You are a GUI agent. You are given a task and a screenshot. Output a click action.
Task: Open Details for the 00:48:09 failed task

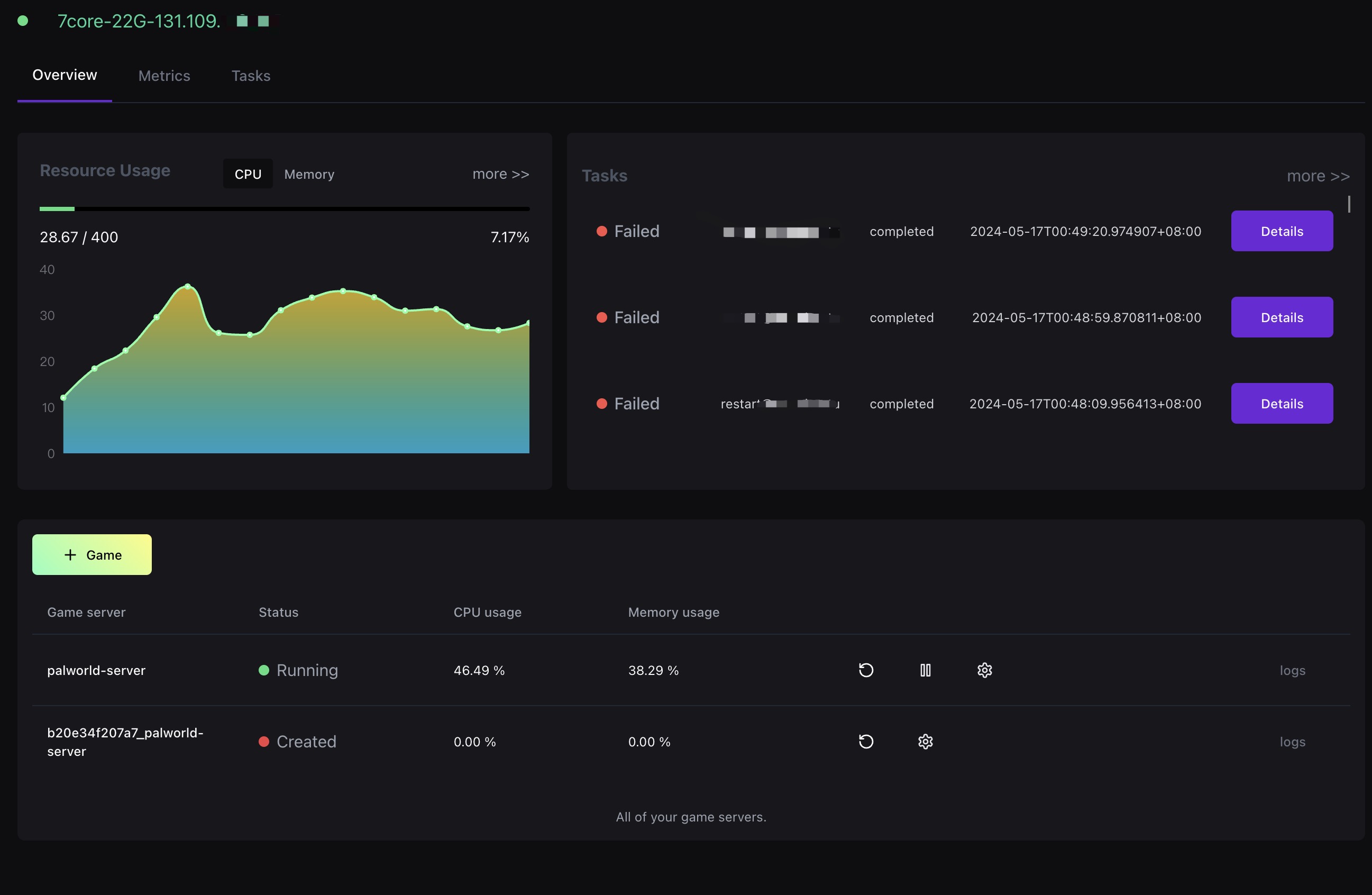(1282, 404)
